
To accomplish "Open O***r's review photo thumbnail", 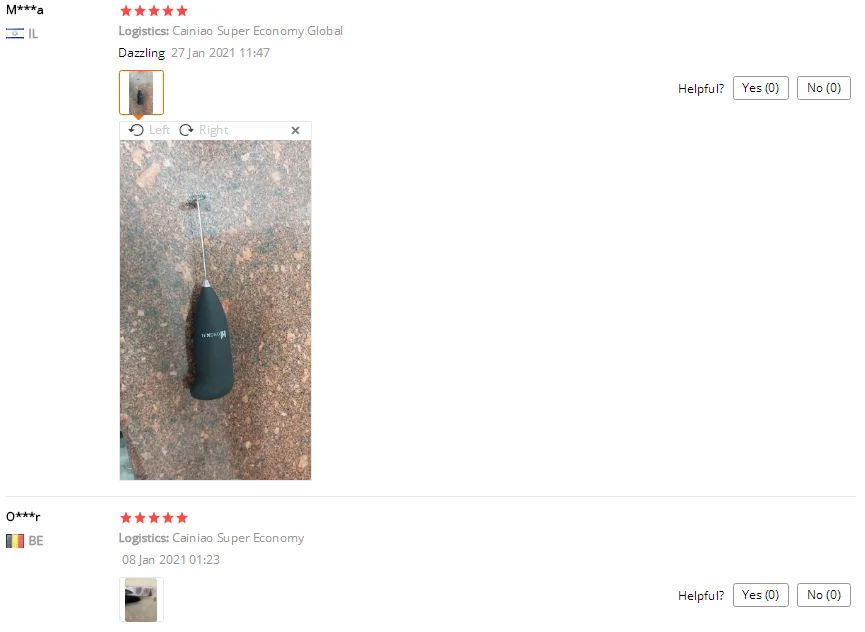I will [x=141, y=600].
